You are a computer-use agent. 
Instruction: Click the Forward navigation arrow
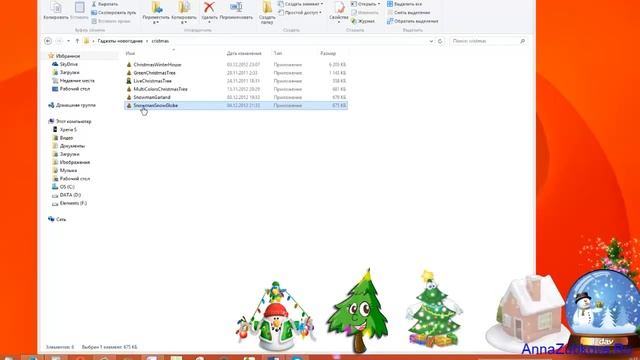click(x=59, y=41)
